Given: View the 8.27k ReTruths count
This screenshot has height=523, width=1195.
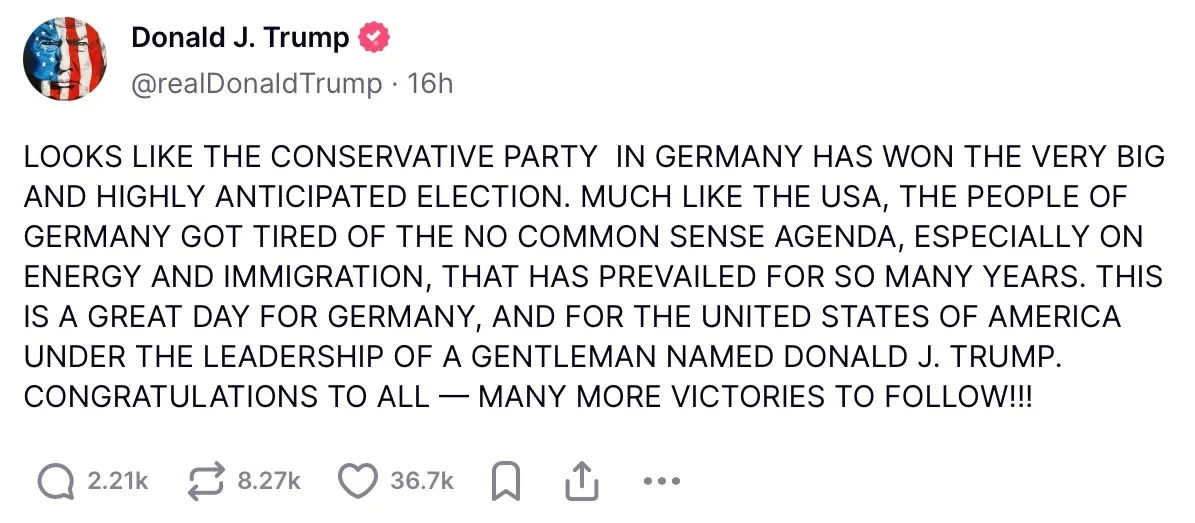Looking at the screenshot, I should point(269,482).
